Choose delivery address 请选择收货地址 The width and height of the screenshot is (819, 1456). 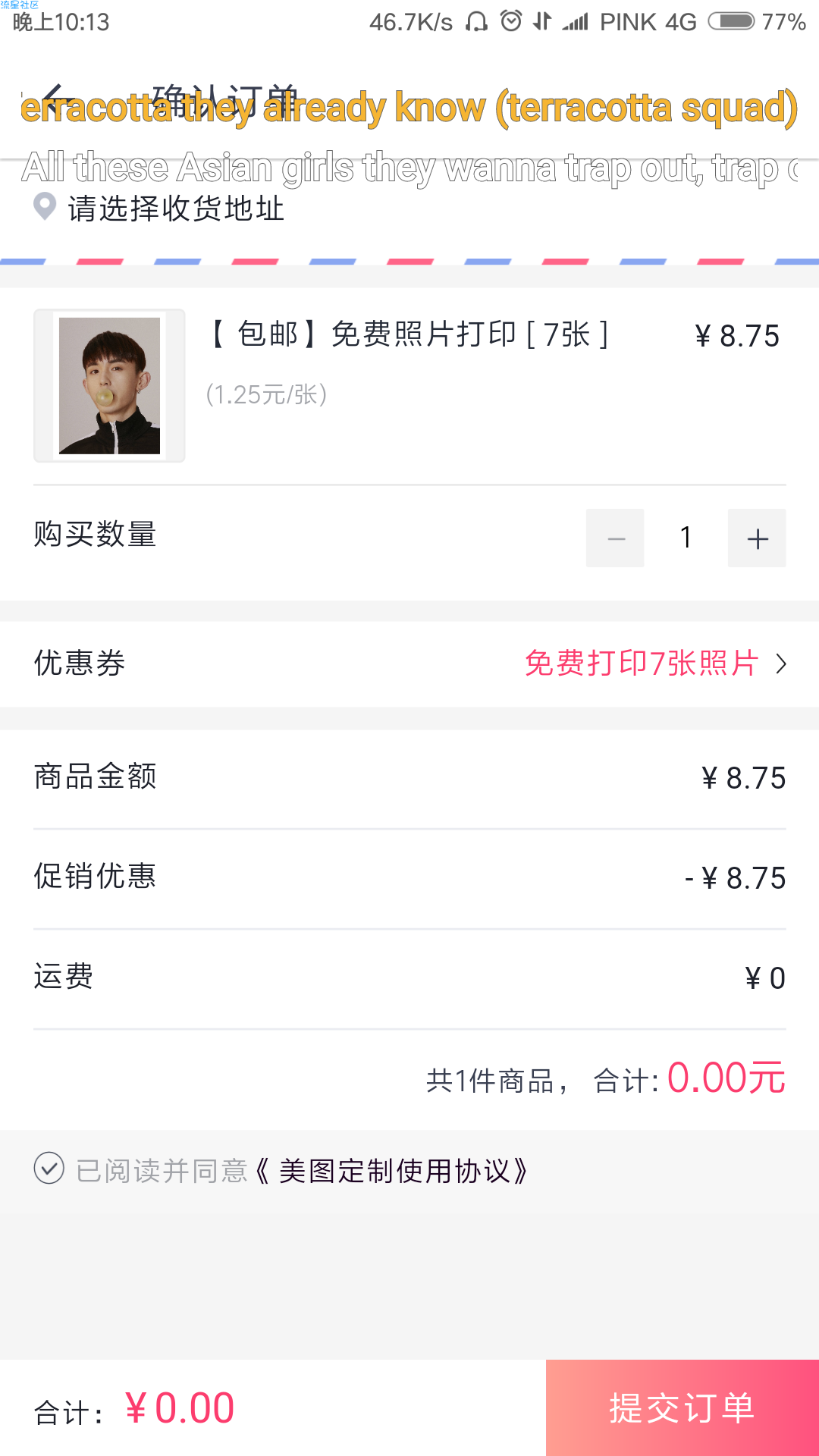coord(176,208)
